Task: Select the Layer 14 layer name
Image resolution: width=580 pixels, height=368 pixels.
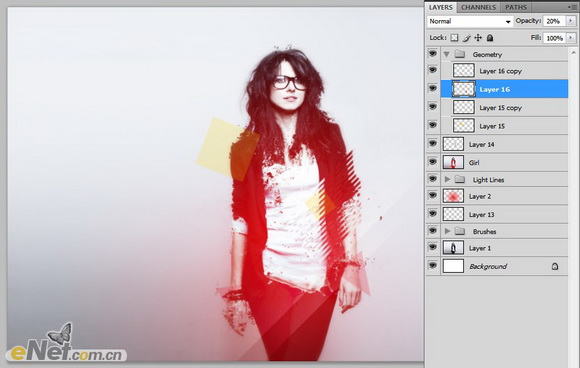Action: [481, 145]
